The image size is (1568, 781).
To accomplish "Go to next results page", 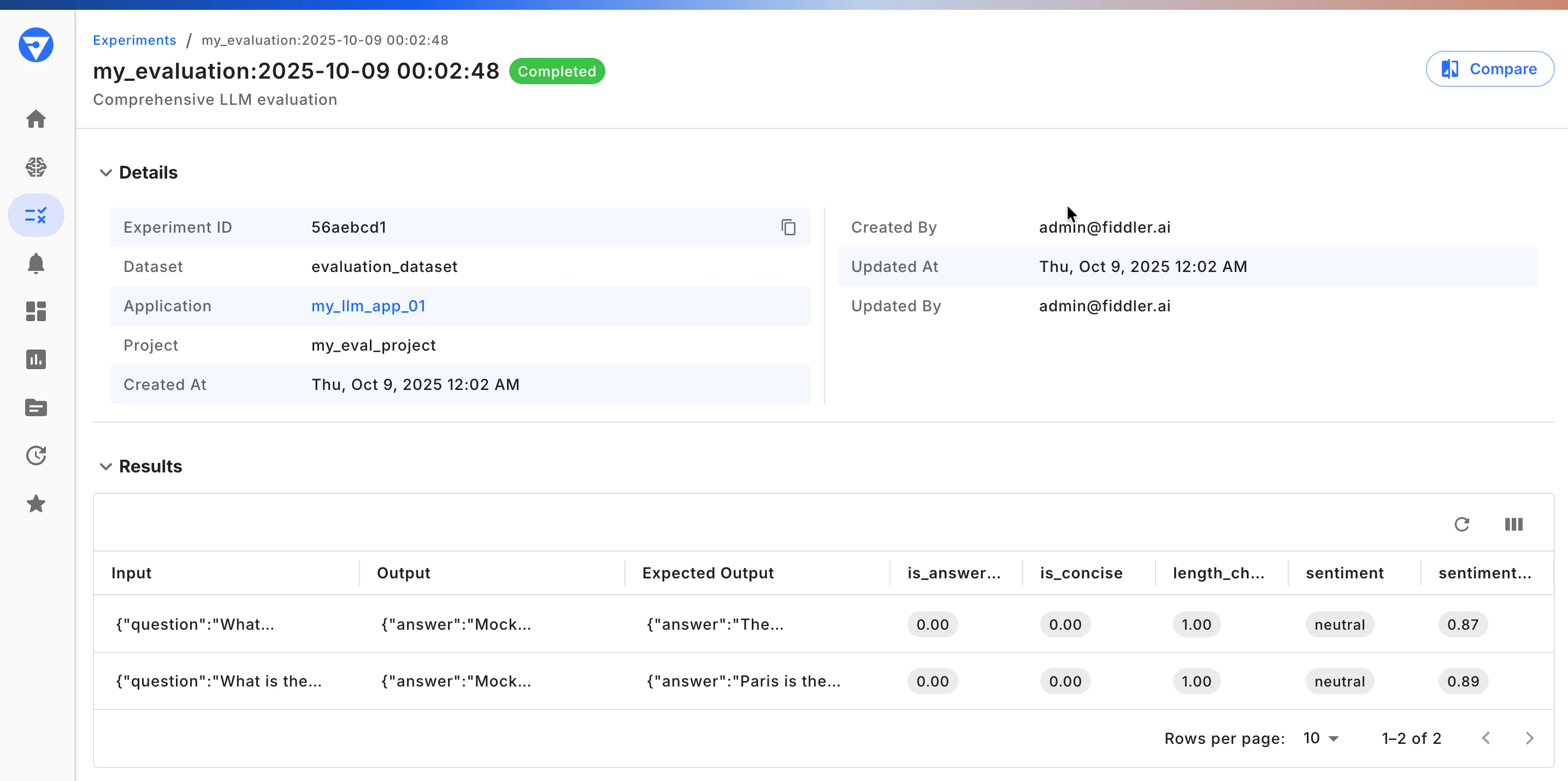I will click(x=1530, y=738).
